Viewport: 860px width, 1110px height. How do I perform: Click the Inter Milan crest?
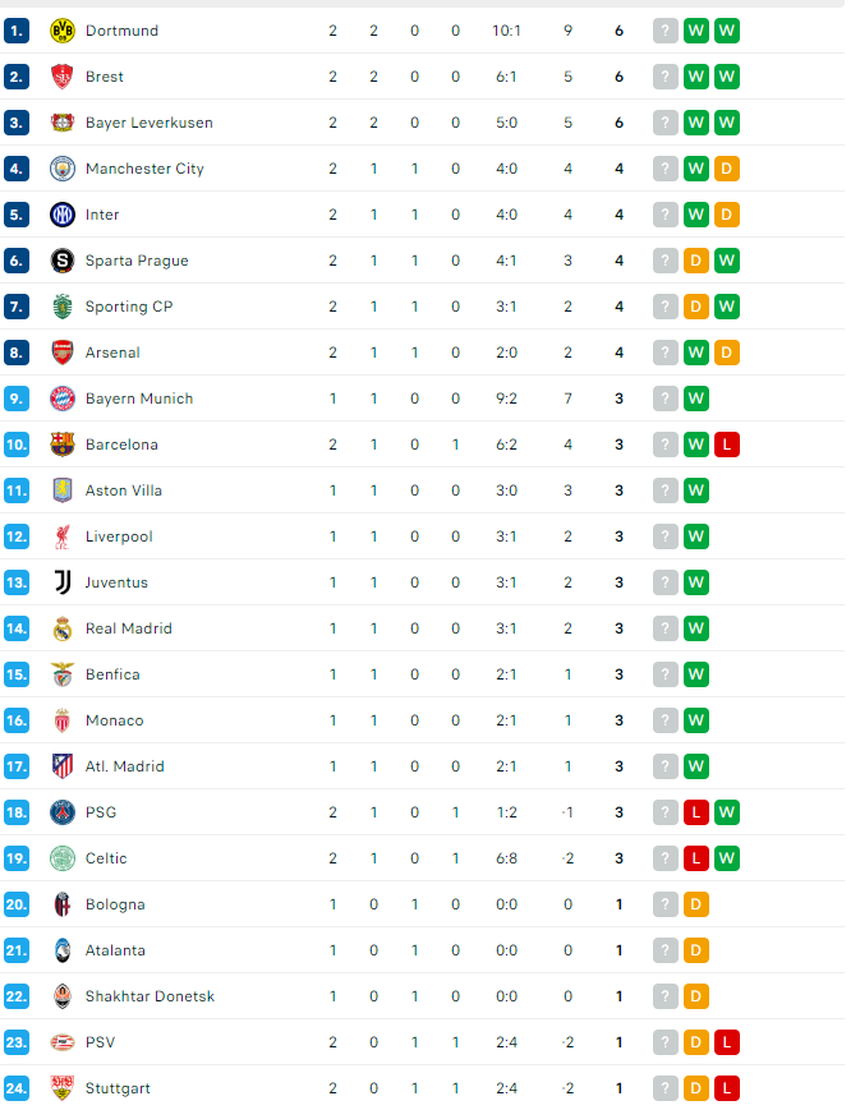point(63,214)
